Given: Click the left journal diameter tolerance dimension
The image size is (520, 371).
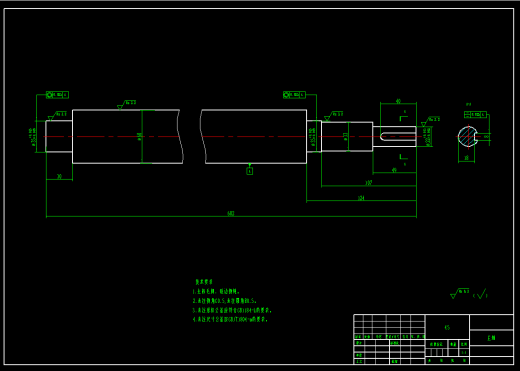Looking at the screenshot, I should pos(33,137).
